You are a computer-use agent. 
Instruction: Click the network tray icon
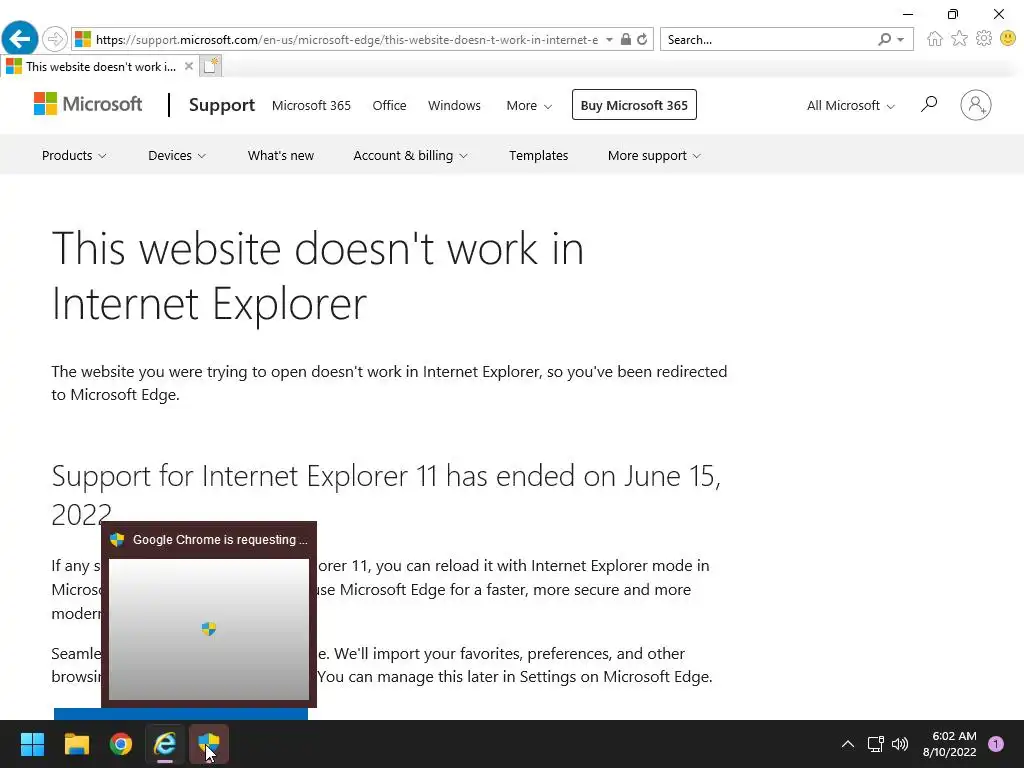tap(875, 744)
